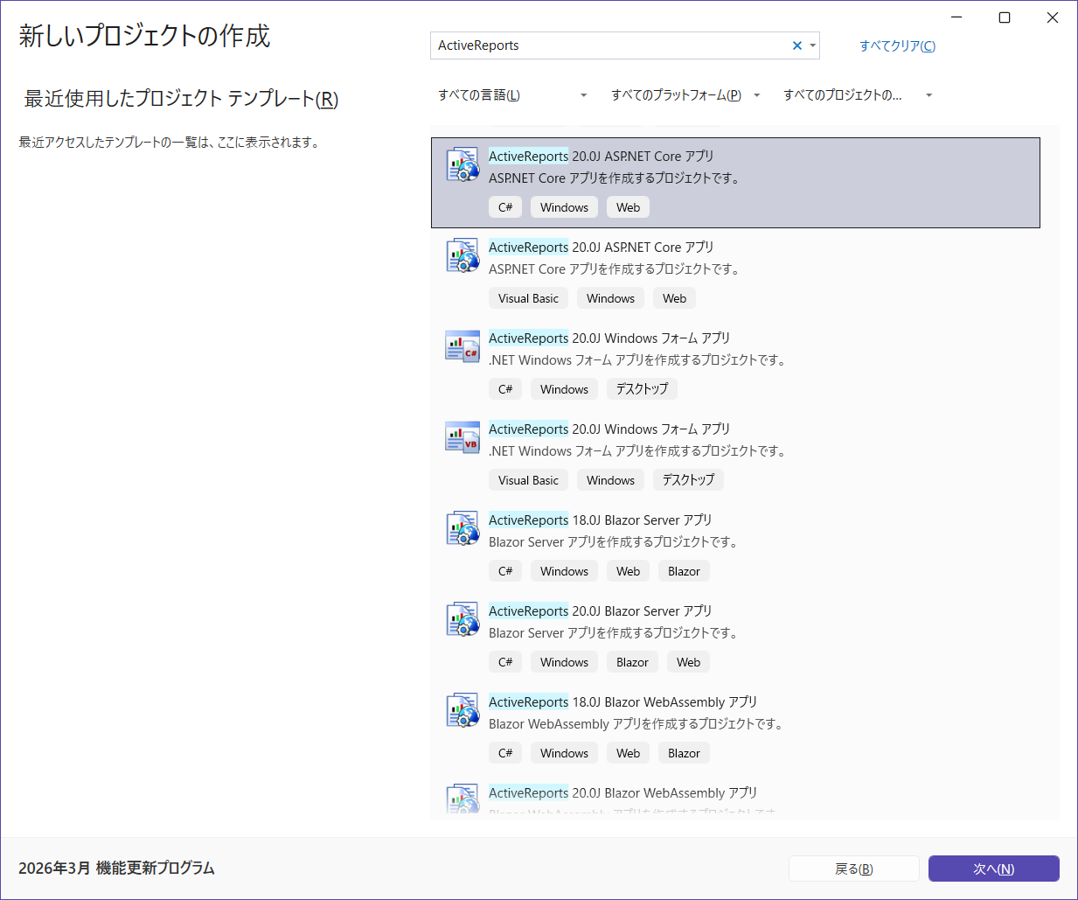Select ActiveReports 20.0J Windows フォーム Visual Basic title

(x=609, y=428)
